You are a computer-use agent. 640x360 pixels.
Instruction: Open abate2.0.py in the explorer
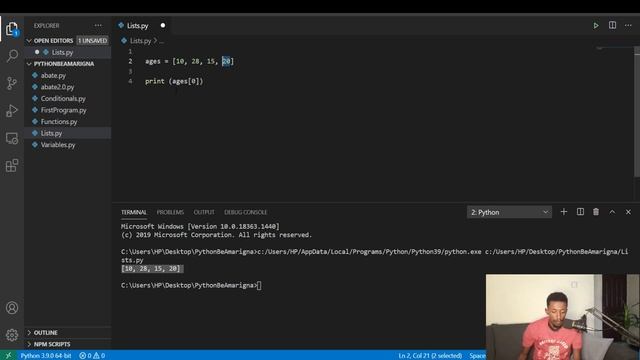tap(67, 87)
